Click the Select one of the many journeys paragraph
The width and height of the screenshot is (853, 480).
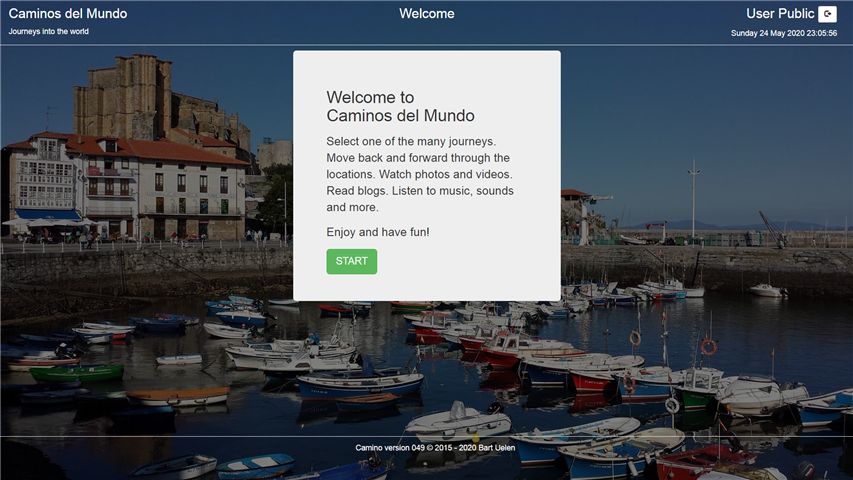point(420,174)
